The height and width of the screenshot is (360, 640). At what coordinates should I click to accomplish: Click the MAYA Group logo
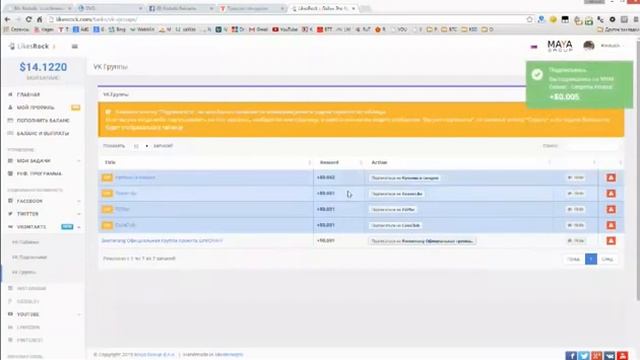pyautogui.click(x=560, y=46)
